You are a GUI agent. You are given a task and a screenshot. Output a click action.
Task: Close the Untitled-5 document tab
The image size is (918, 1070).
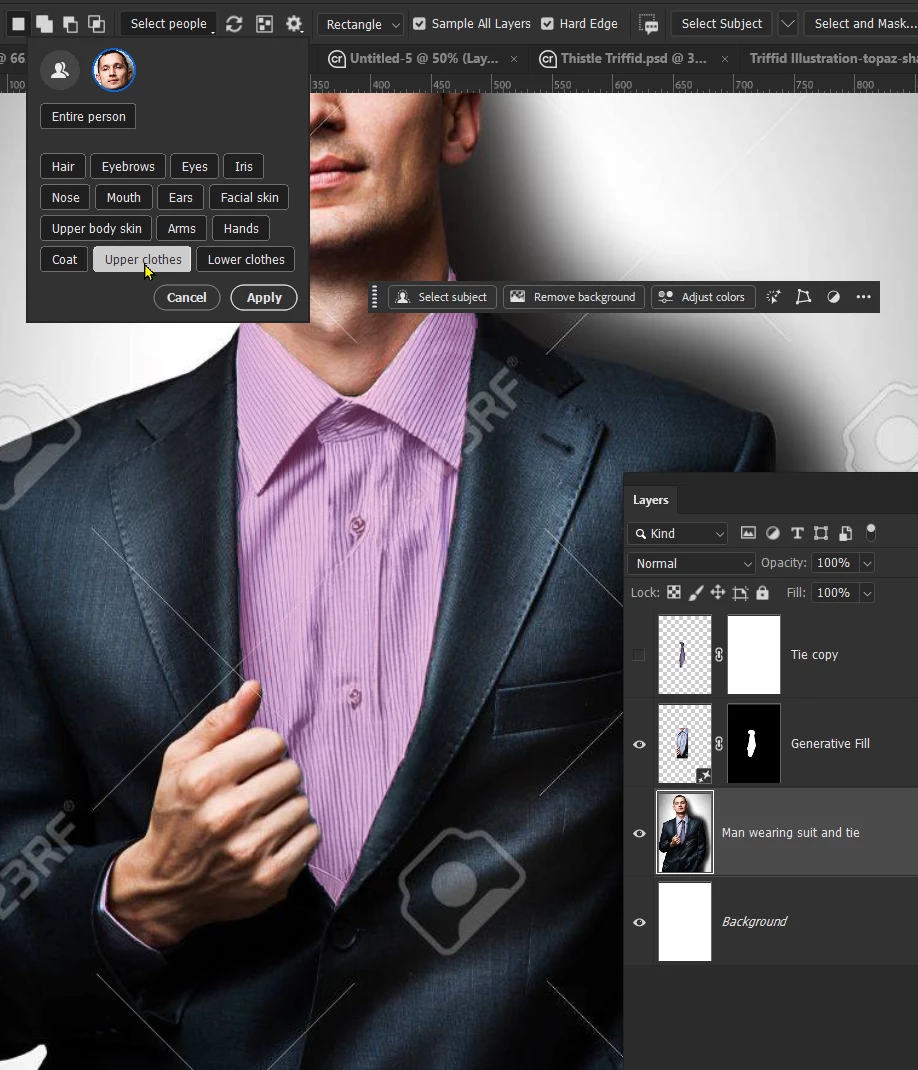(x=514, y=59)
